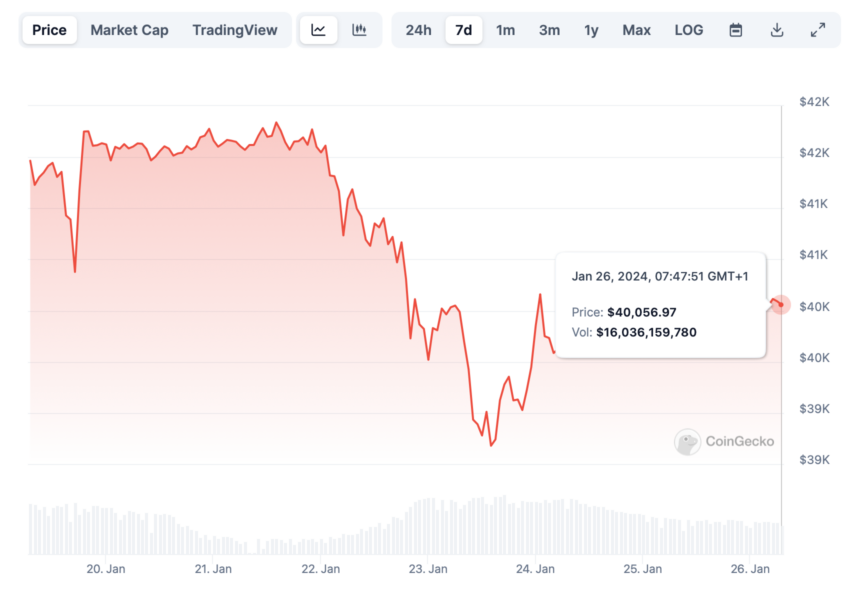This screenshot has height=591, width=850.
Task: Choose the 1m time range
Action: click(505, 30)
